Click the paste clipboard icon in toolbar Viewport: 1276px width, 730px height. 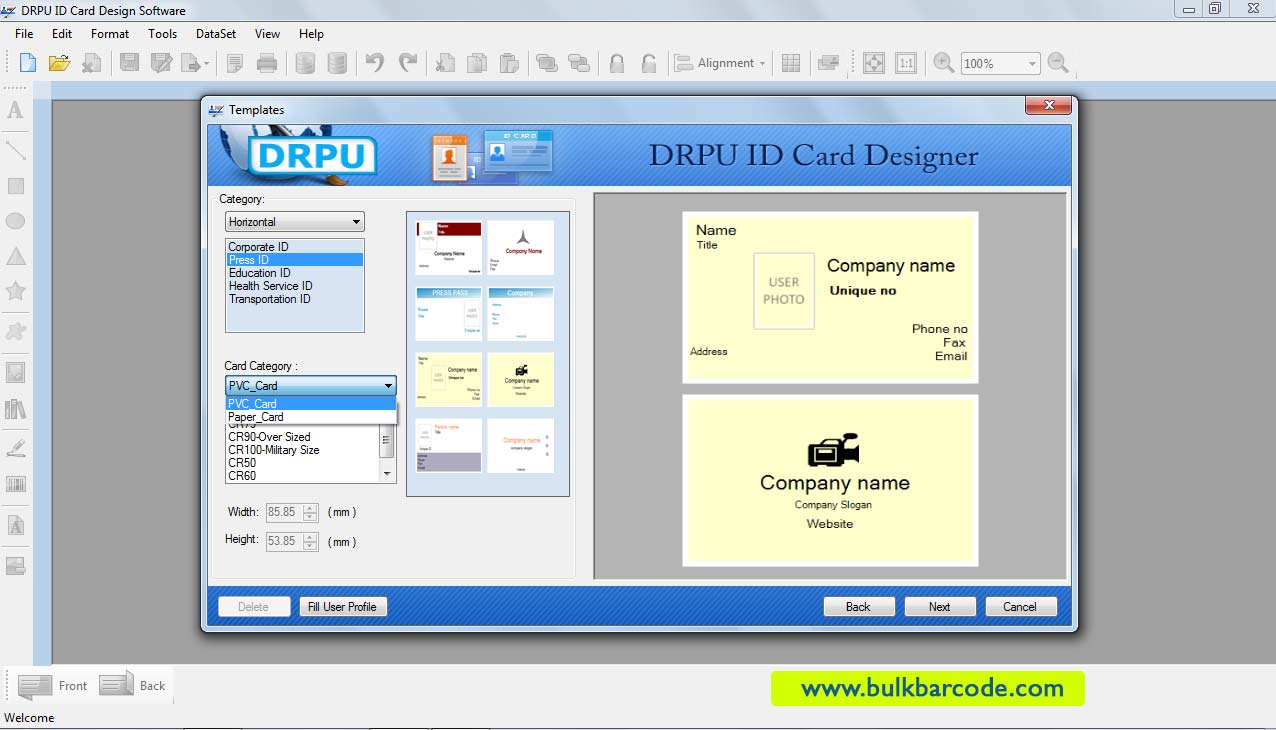[x=509, y=63]
